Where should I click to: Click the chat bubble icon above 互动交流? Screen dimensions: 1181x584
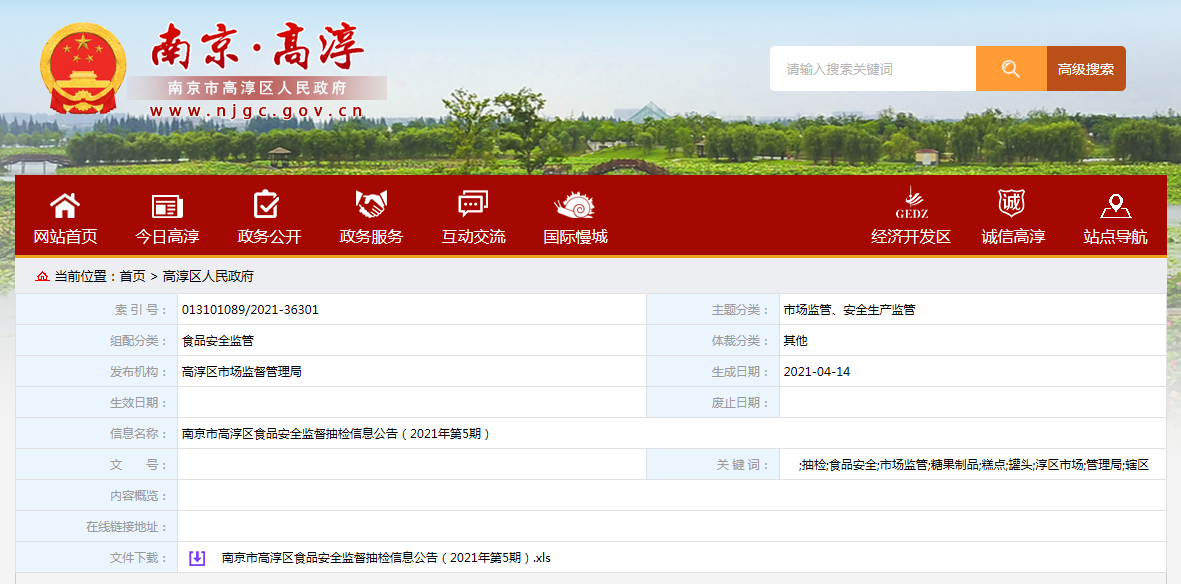(473, 204)
